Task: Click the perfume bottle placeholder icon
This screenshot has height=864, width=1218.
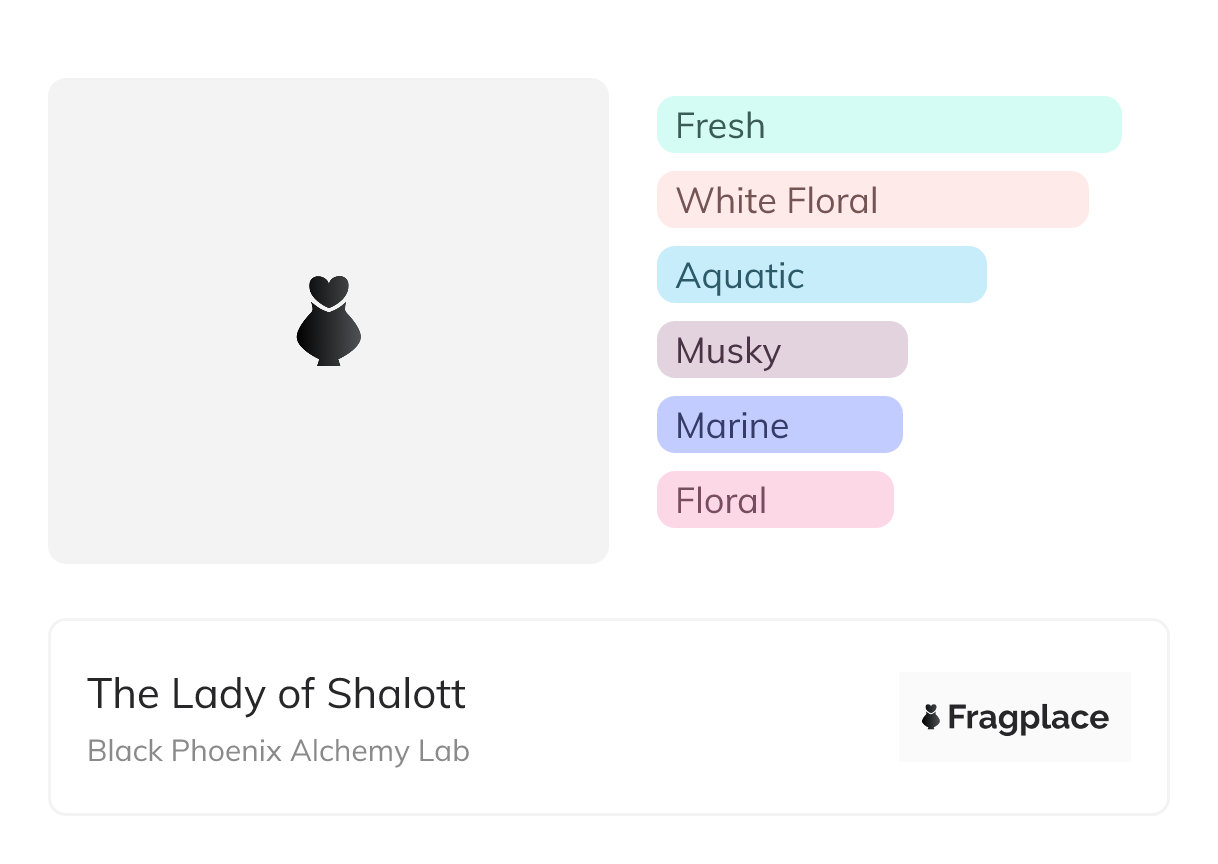Action: (x=328, y=320)
